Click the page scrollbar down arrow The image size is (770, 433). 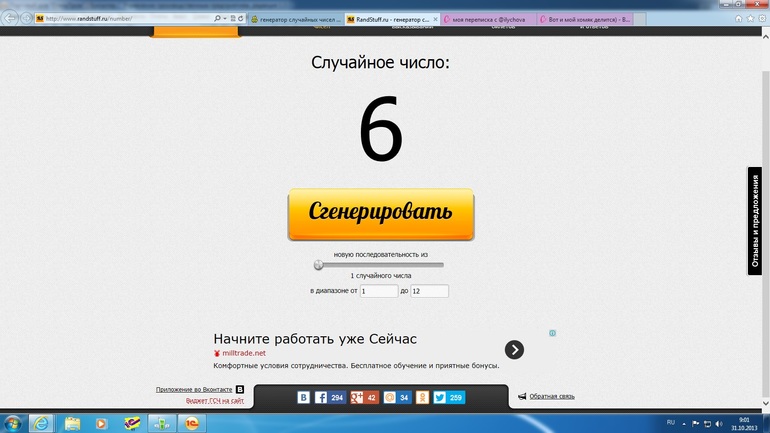(766, 404)
